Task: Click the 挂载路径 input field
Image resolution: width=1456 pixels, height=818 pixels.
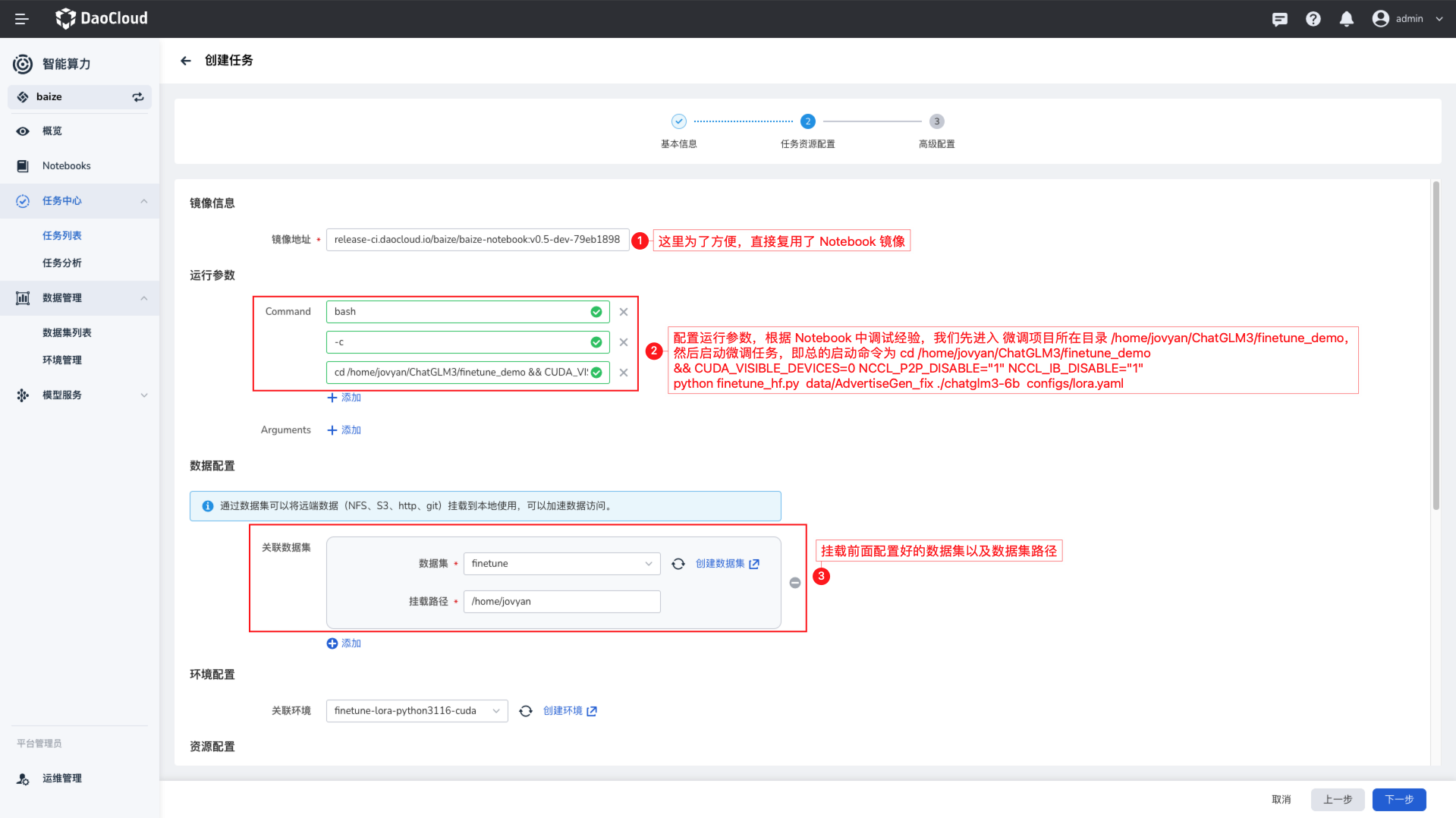Action: pyautogui.click(x=561, y=602)
